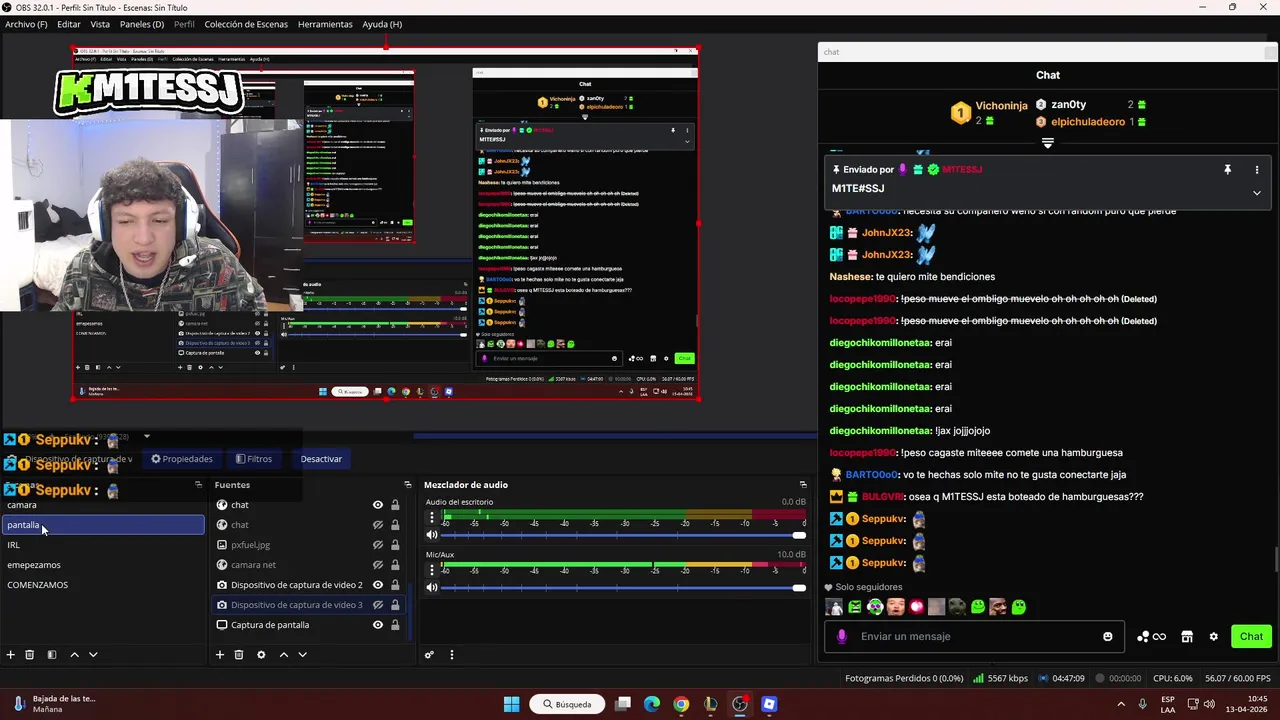Viewport: 1280px width, 720px height.
Task: Open the Paneles menu
Action: 142,24
